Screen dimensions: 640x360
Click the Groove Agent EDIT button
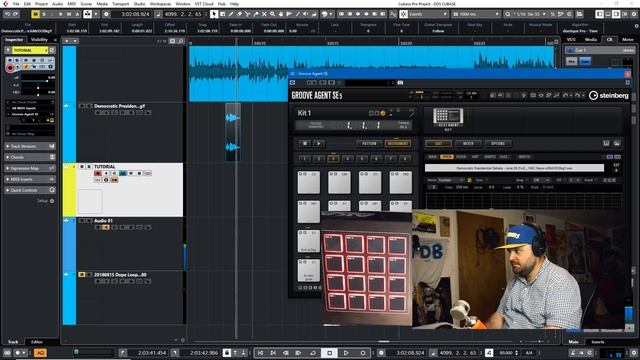438,144
